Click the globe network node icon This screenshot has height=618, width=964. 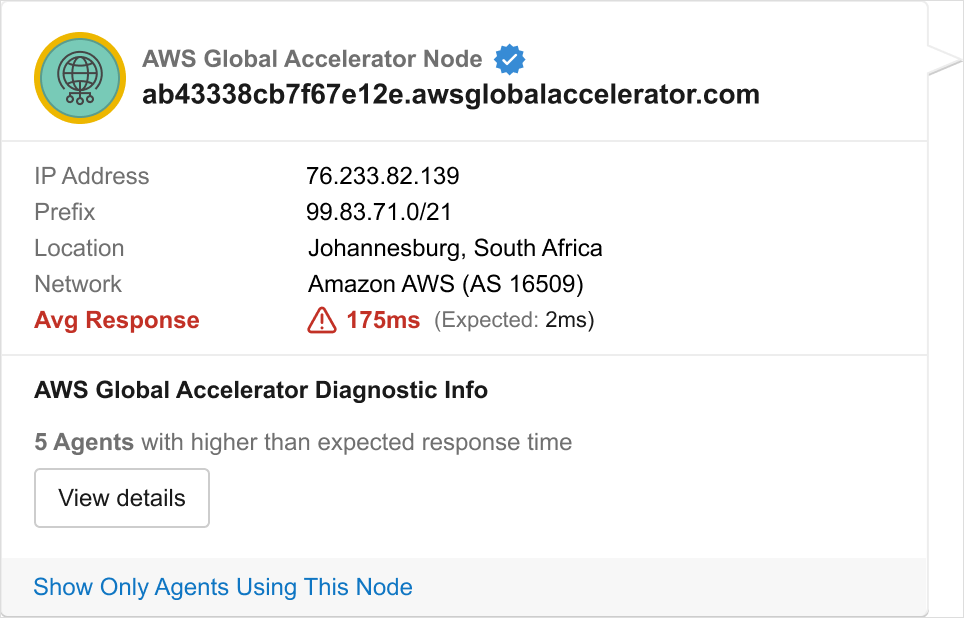click(80, 77)
